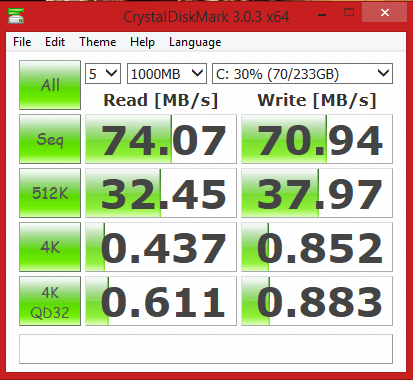413x380 pixels.
Task: Click the 4K QD32 read result 0.611
Action: pyautogui.click(x=161, y=301)
